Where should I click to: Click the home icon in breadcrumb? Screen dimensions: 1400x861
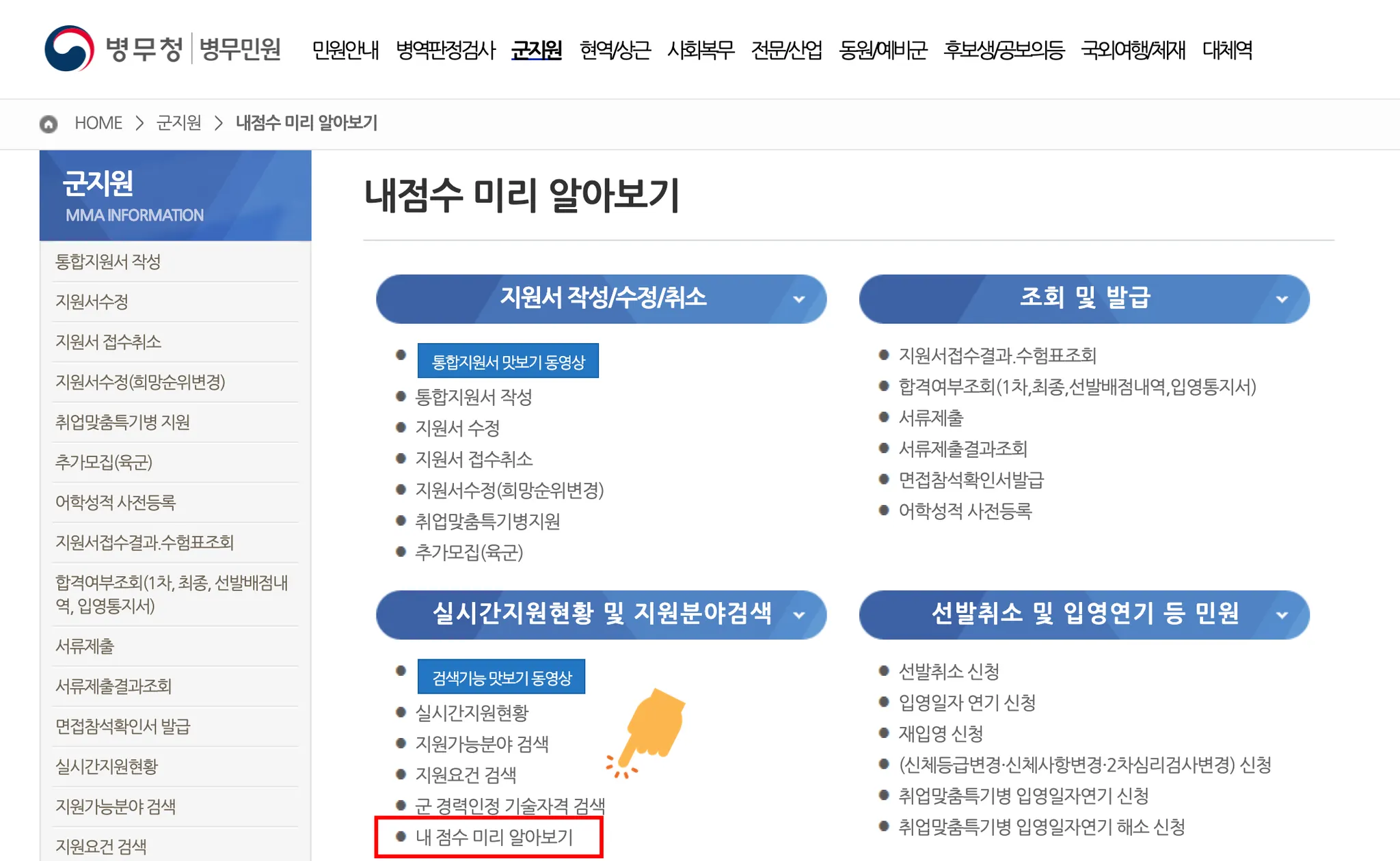(49, 124)
